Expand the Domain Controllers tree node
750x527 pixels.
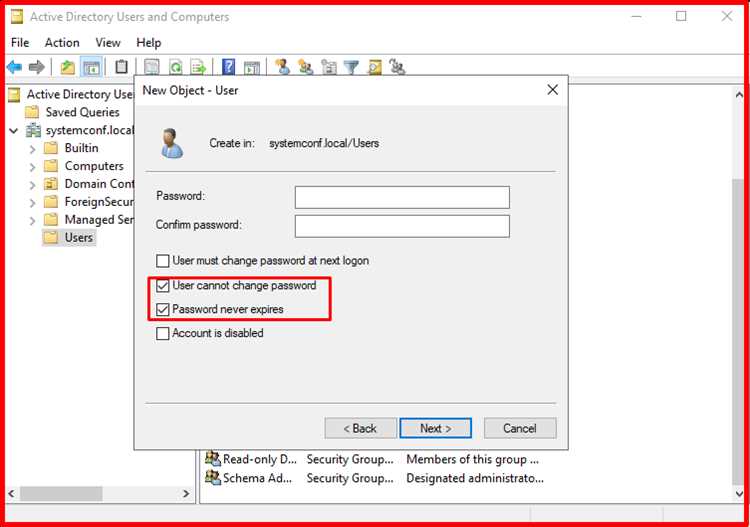coord(32,185)
